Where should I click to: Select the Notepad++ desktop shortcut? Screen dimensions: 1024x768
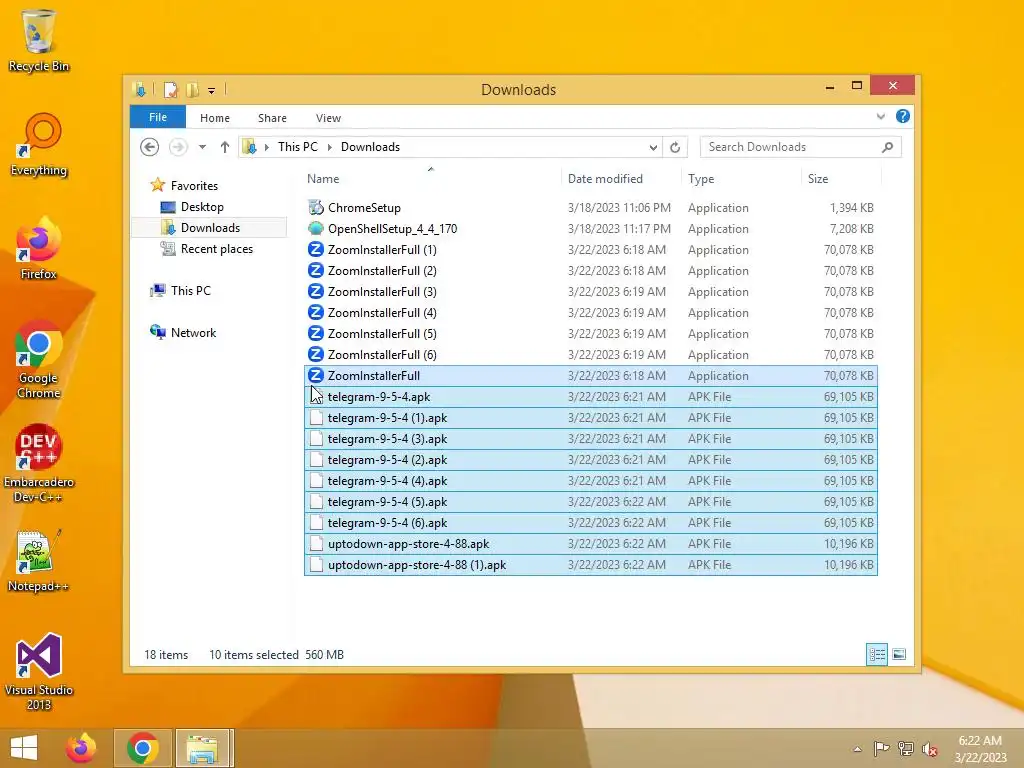coord(39,562)
